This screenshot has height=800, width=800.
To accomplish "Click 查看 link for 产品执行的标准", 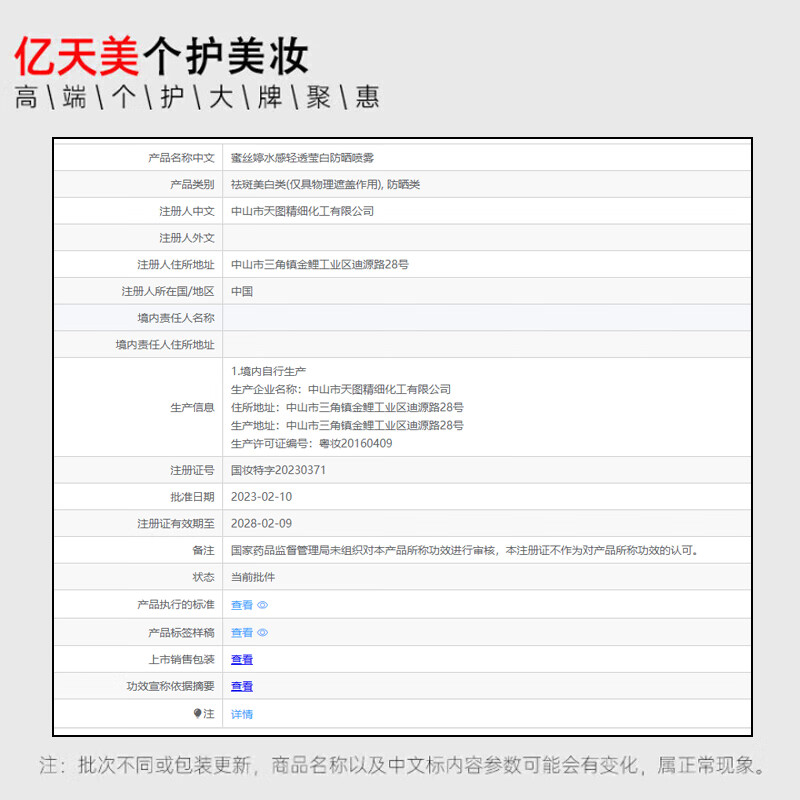I will click(242, 605).
